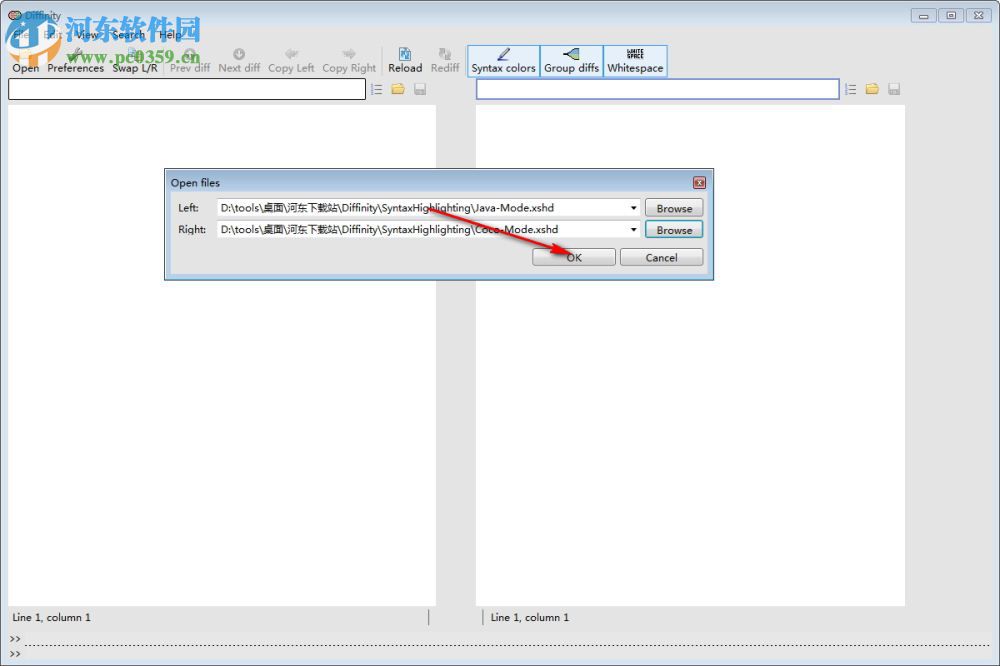This screenshot has height=666, width=1000.
Task: Click left pane 'Line 1, column 1' status
Action: point(52,618)
